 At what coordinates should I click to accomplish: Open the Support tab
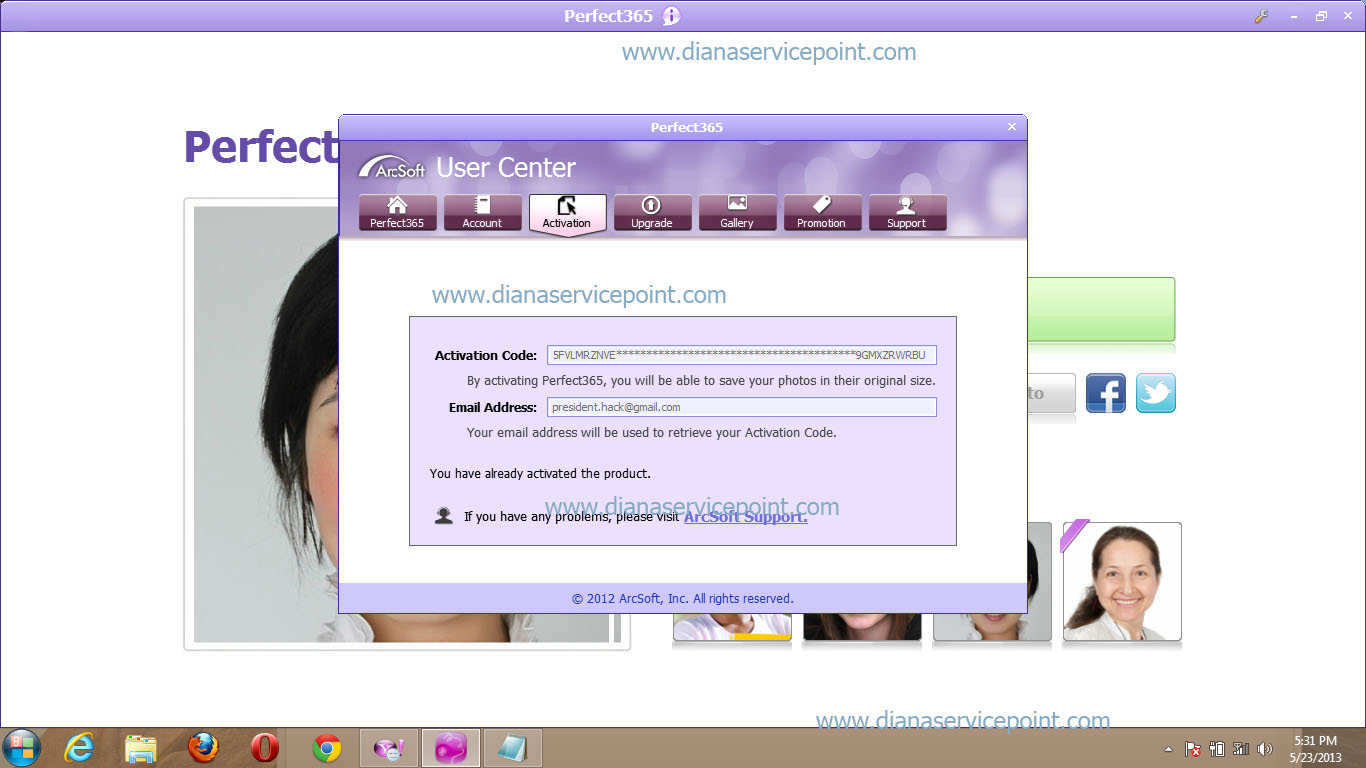(907, 212)
